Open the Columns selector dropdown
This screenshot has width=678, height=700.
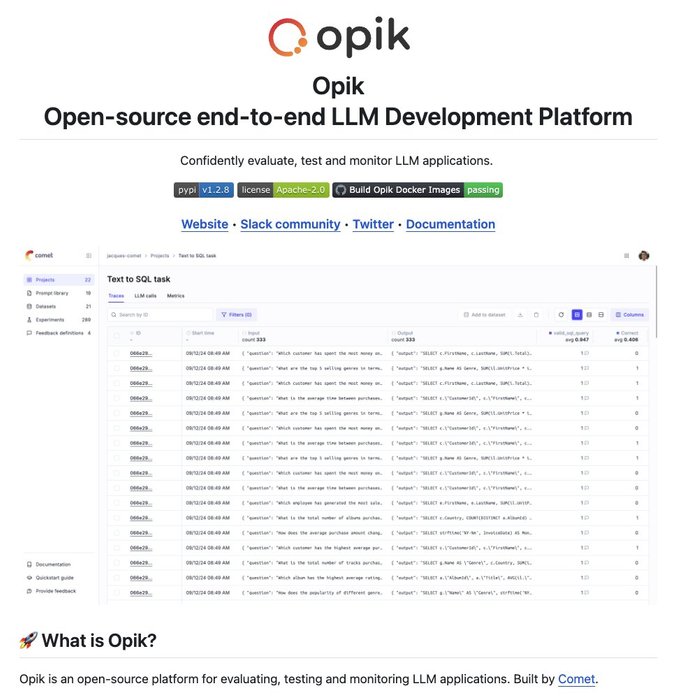[630, 315]
